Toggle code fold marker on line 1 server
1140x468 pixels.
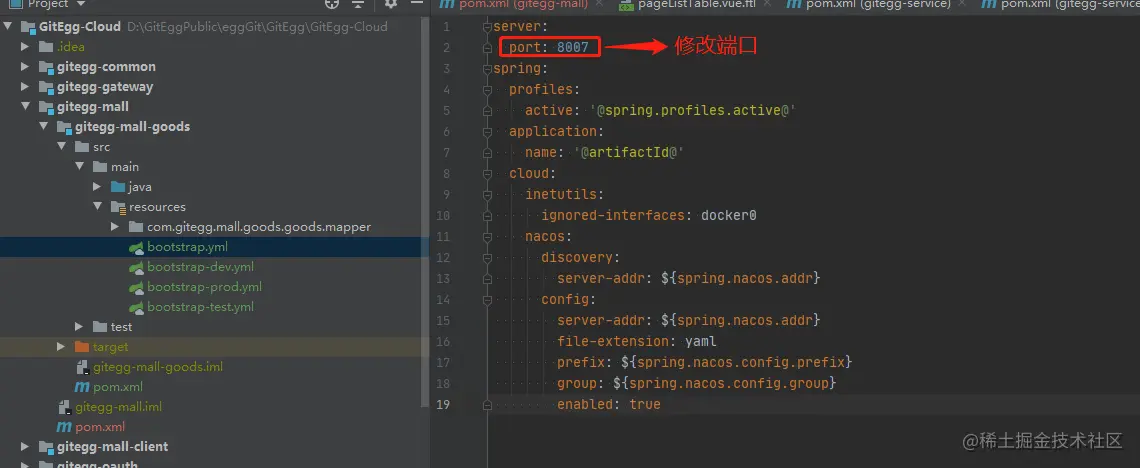[489, 27]
